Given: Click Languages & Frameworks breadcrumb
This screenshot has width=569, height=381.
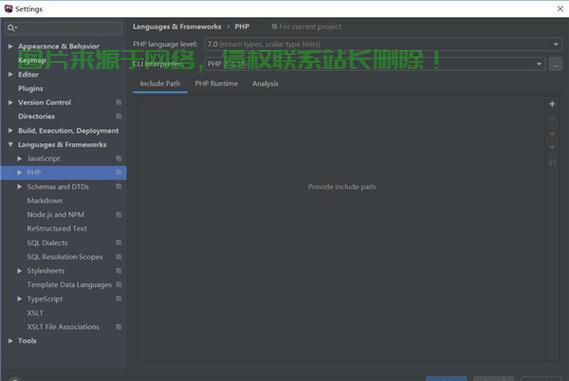Looking at the screenshot, I should [x=177, y=27].
